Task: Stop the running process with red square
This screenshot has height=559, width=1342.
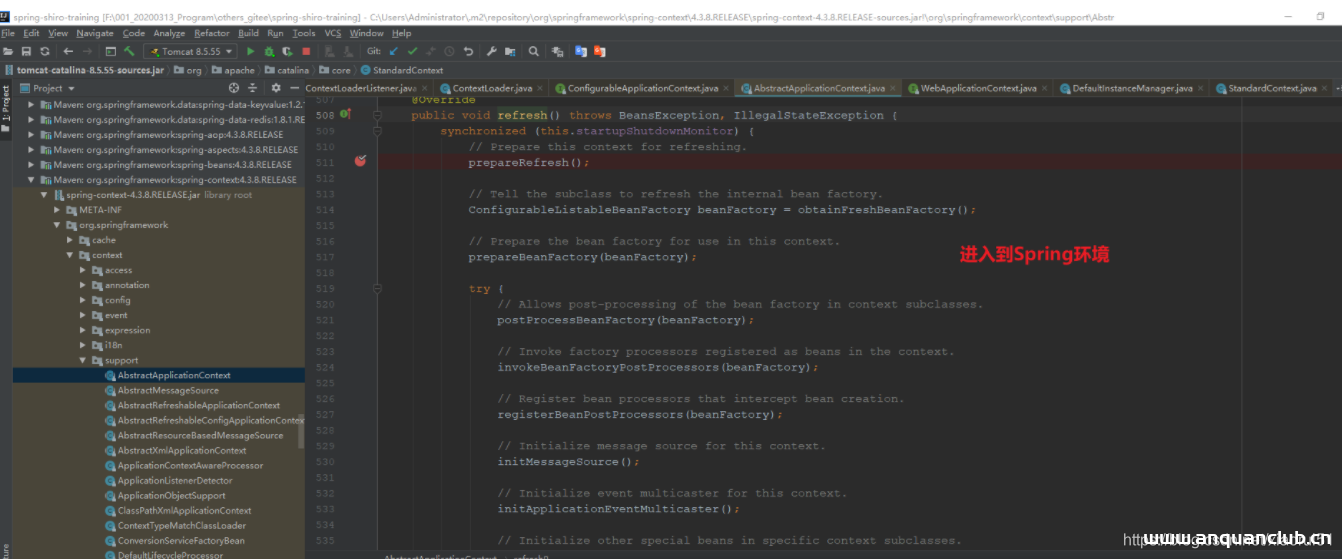Action: pos(305,51)
